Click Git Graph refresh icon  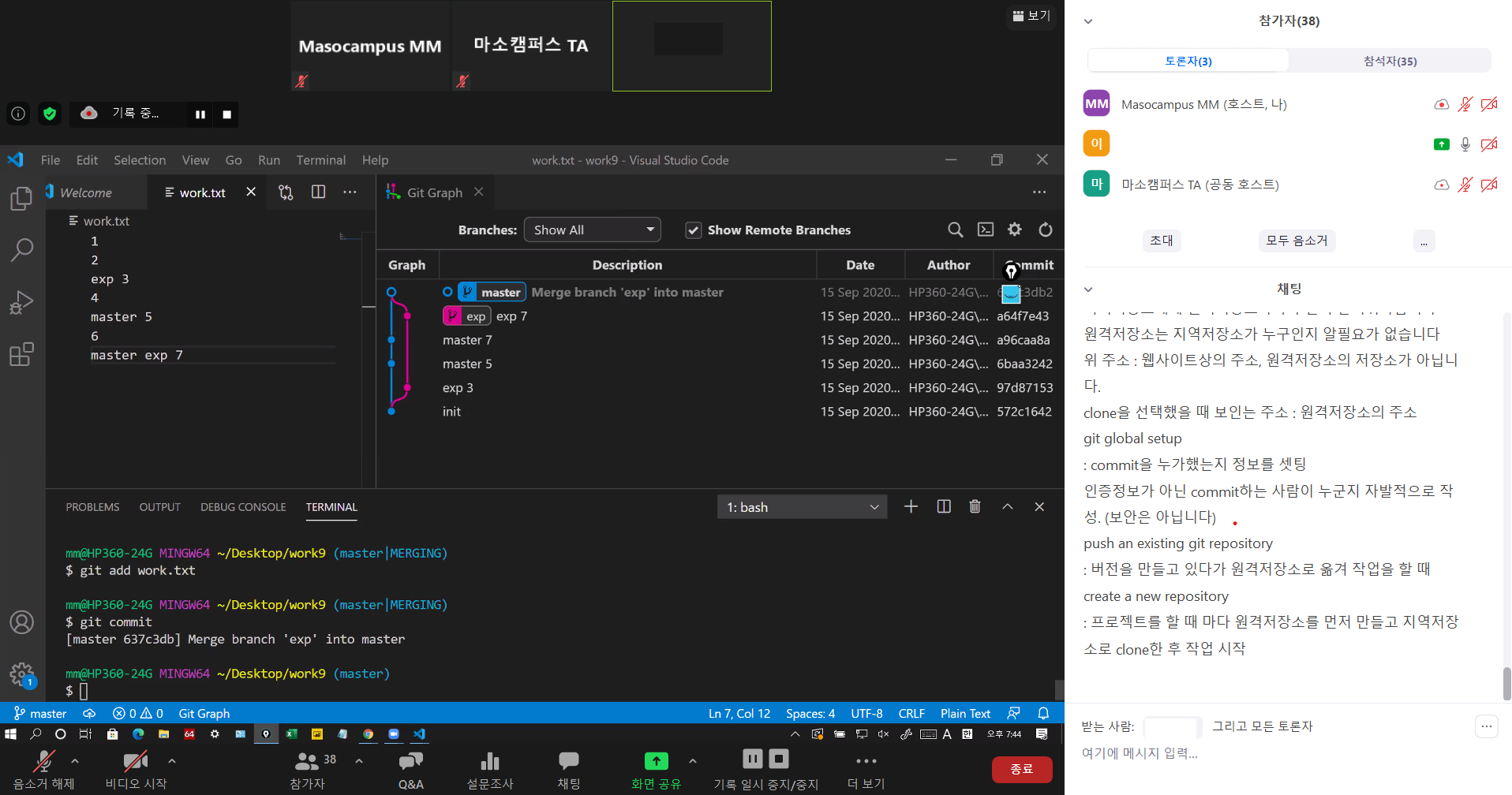[x=1045, y=230]
